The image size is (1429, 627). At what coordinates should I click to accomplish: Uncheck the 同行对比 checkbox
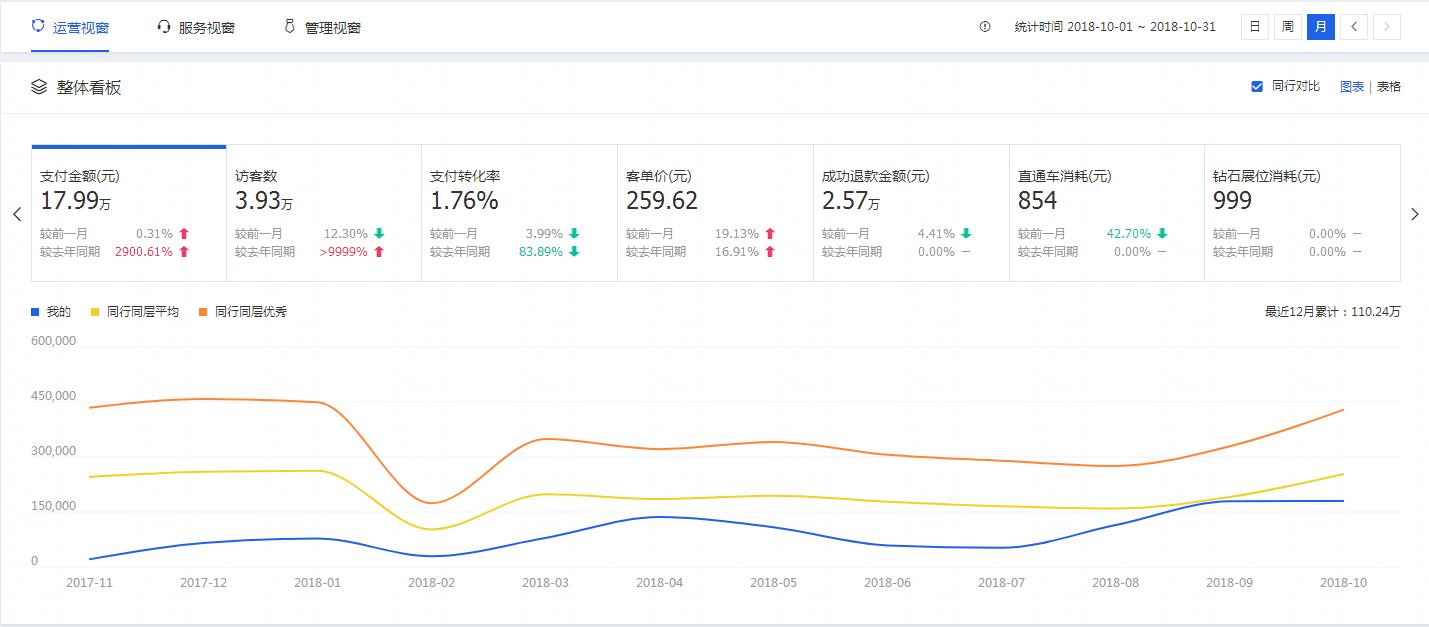(1257, 87)
